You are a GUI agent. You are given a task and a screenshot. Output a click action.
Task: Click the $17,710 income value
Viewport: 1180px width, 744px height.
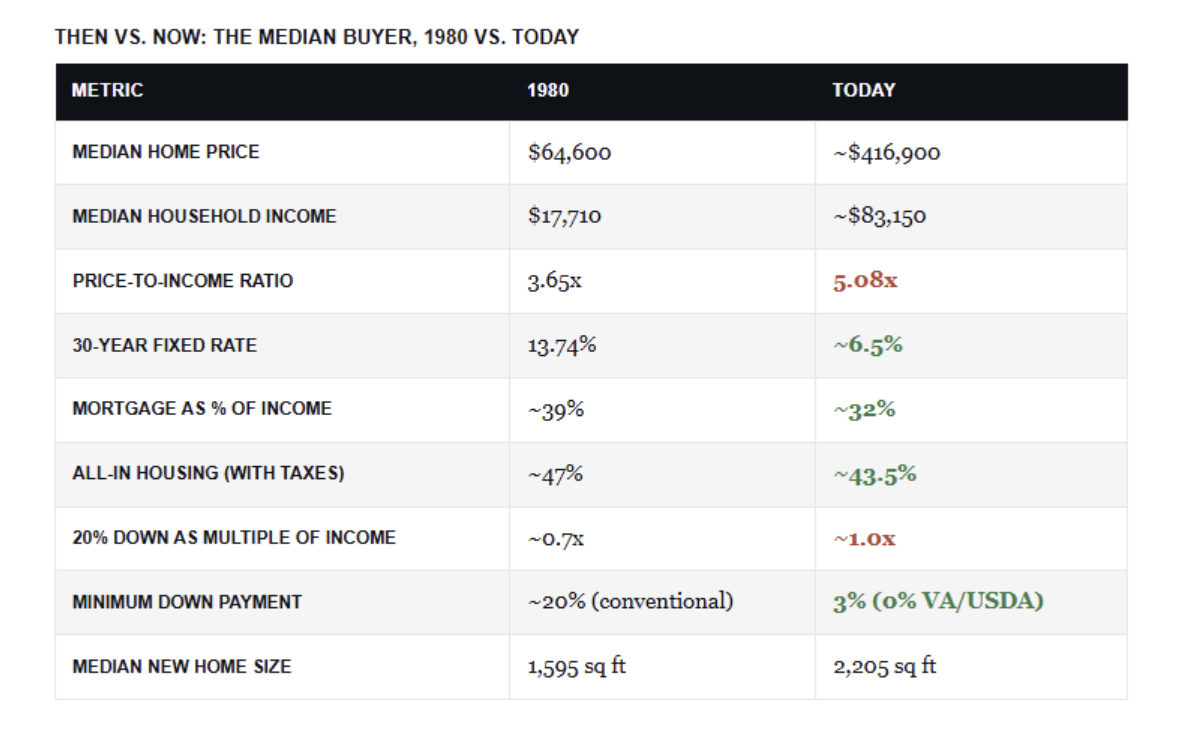click(x=564, y=217)
